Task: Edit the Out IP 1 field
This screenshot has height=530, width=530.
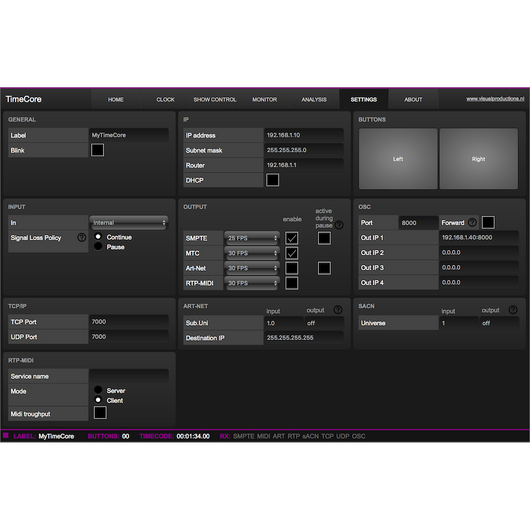Action: coord(479,237)
